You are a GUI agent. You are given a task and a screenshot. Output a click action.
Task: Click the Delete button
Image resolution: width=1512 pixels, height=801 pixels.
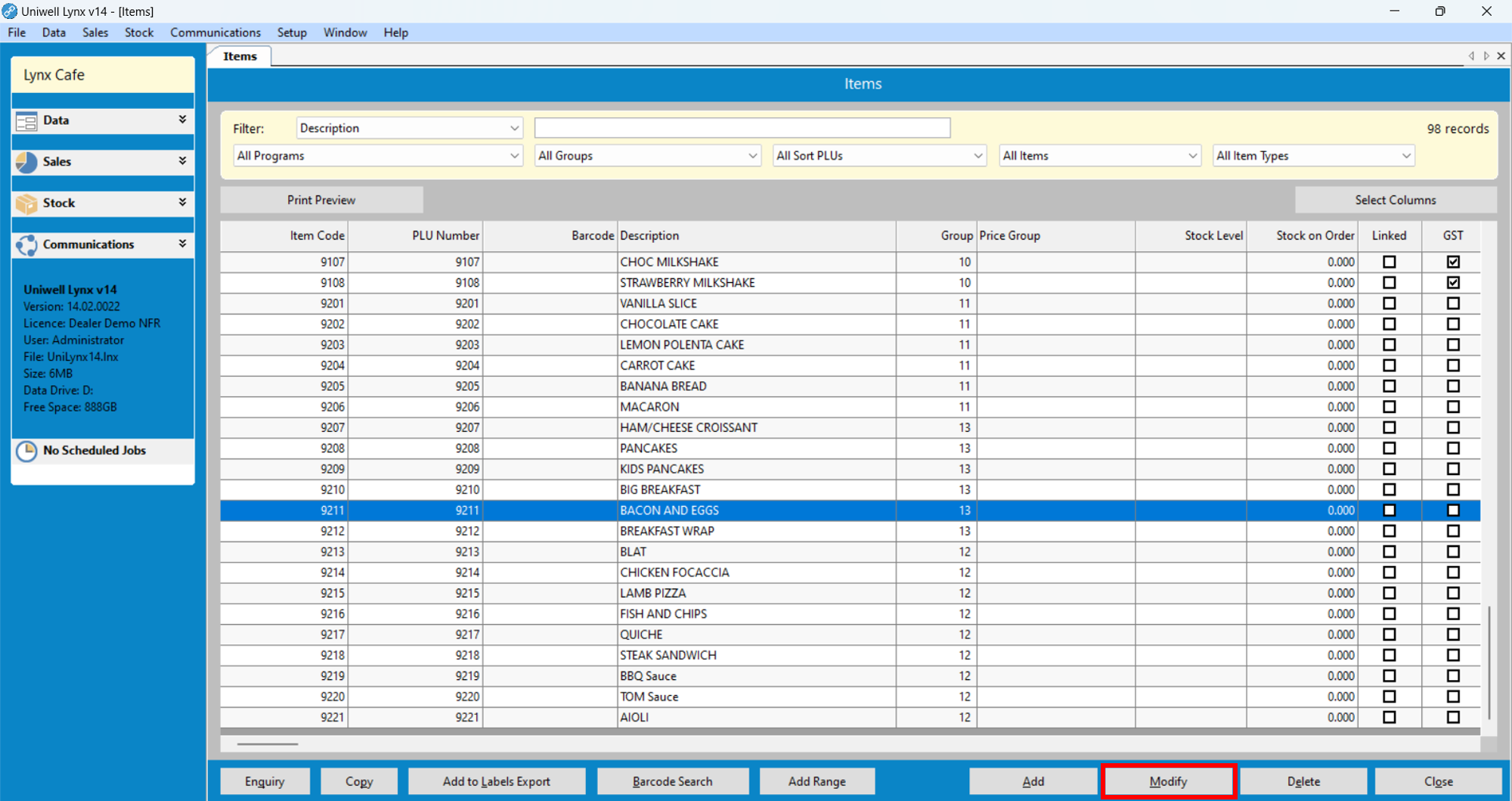[1304, 781]
